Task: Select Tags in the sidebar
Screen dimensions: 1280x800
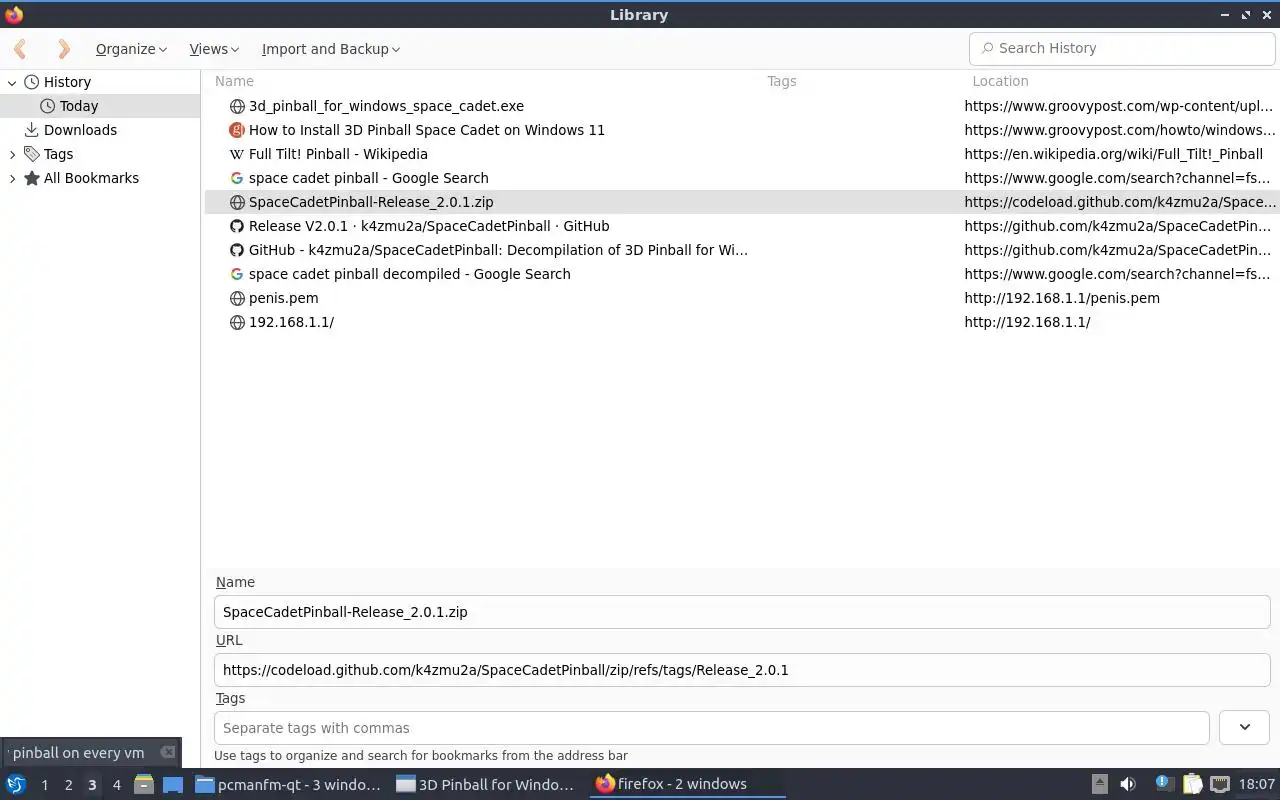Action: [x=58, y=154]
